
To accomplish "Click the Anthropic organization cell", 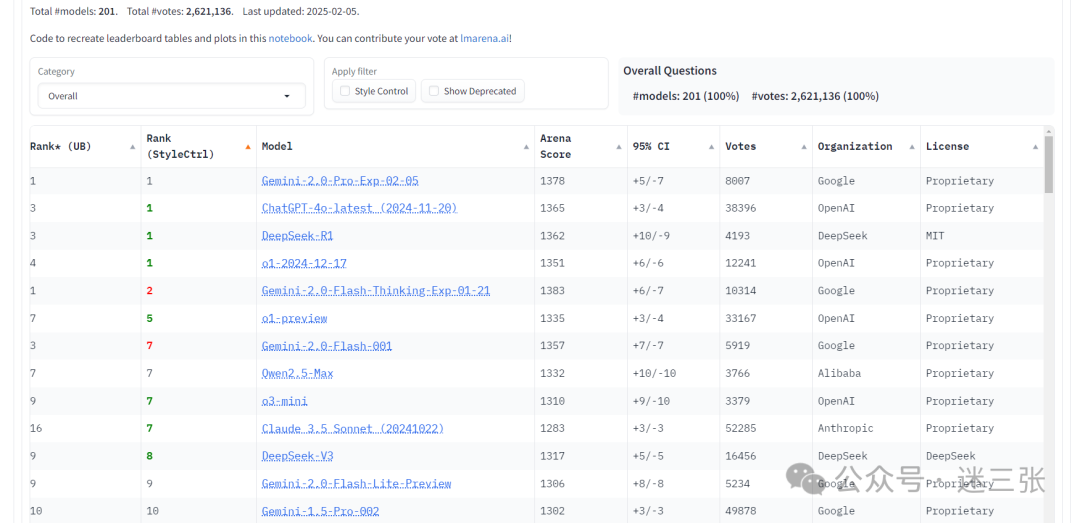I will pos(845,429).
